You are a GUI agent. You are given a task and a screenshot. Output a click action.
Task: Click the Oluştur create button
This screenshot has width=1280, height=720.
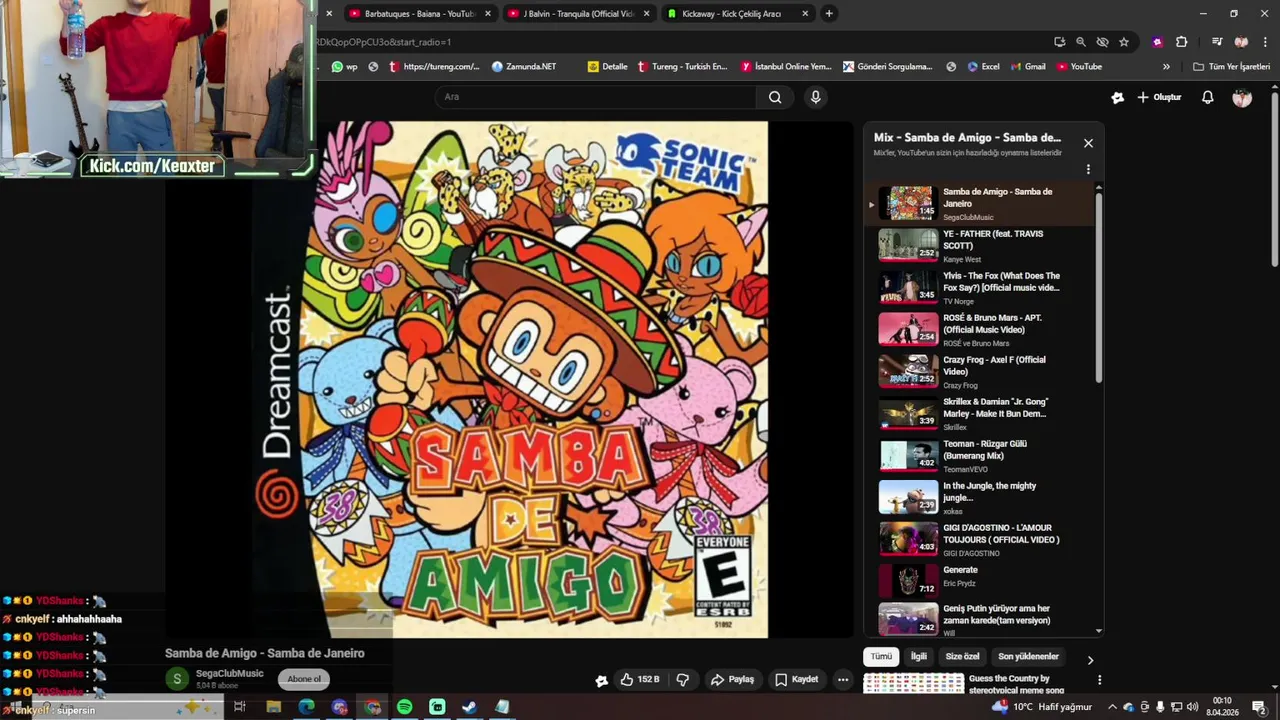point(1159,97)
